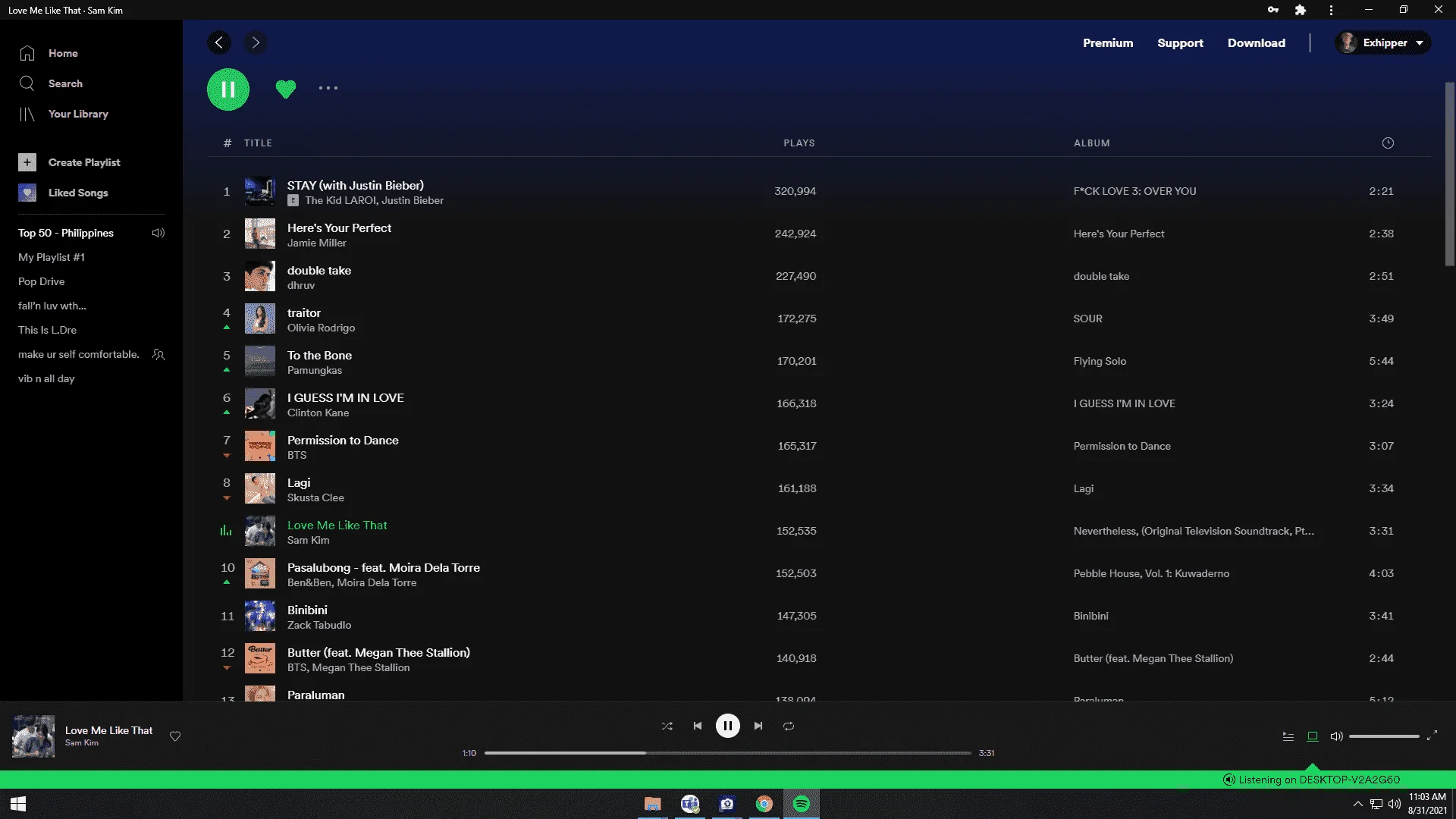This screenshot has width=1456, height=819.
Task: Toggle repeat mode in the player bar
Action: [789, 726]
